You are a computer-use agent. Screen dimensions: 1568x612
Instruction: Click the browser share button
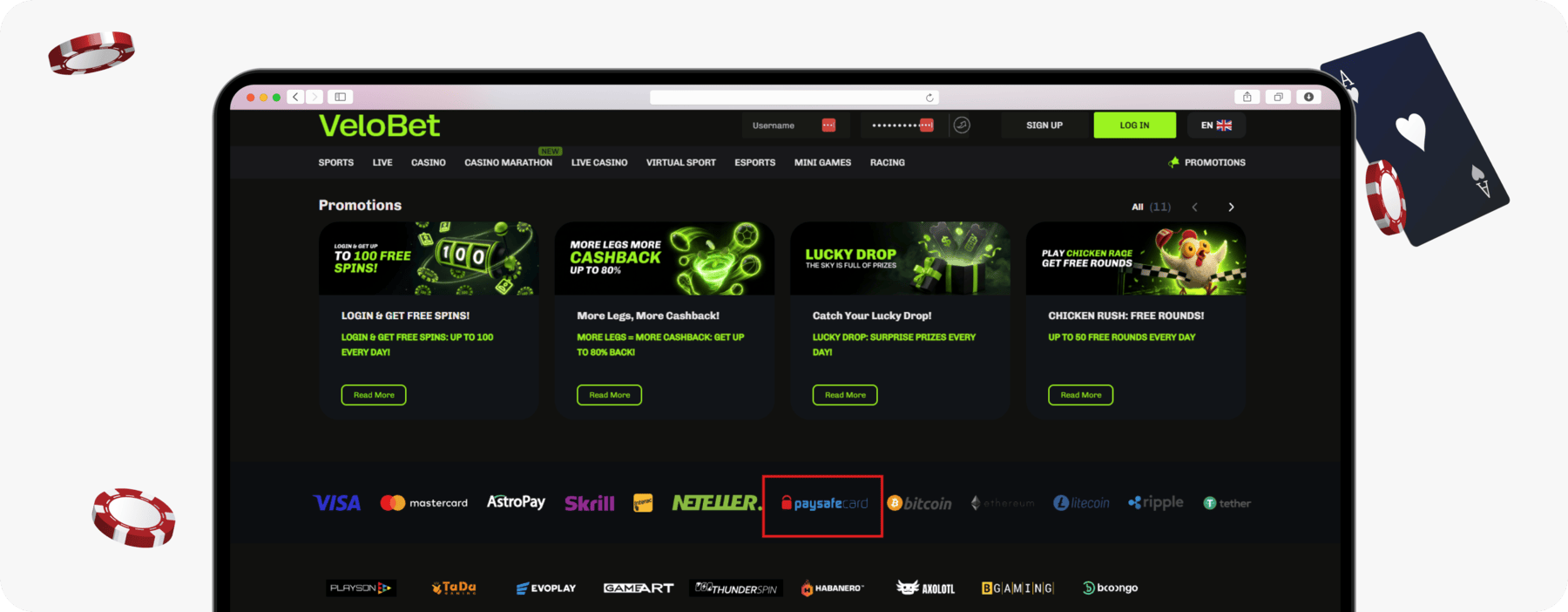[x=1247, y=97]
